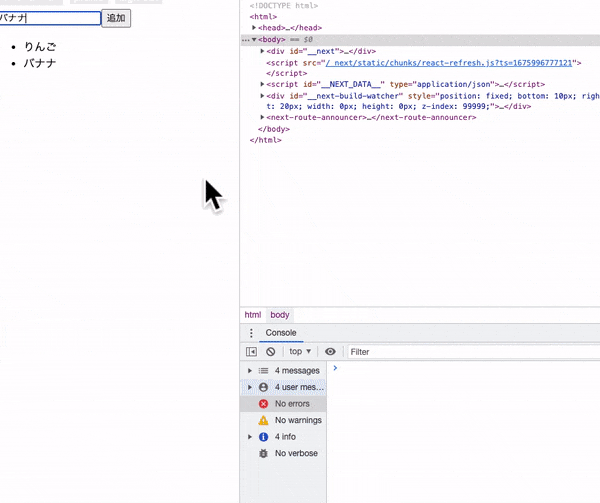Click the blue info circle icon
Screen dimensions: 600x503
pos(263,436)
